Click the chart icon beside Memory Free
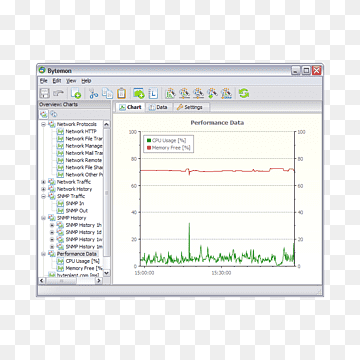The width and height of the screenshot is (360, 360). click(x=60, y=268)
